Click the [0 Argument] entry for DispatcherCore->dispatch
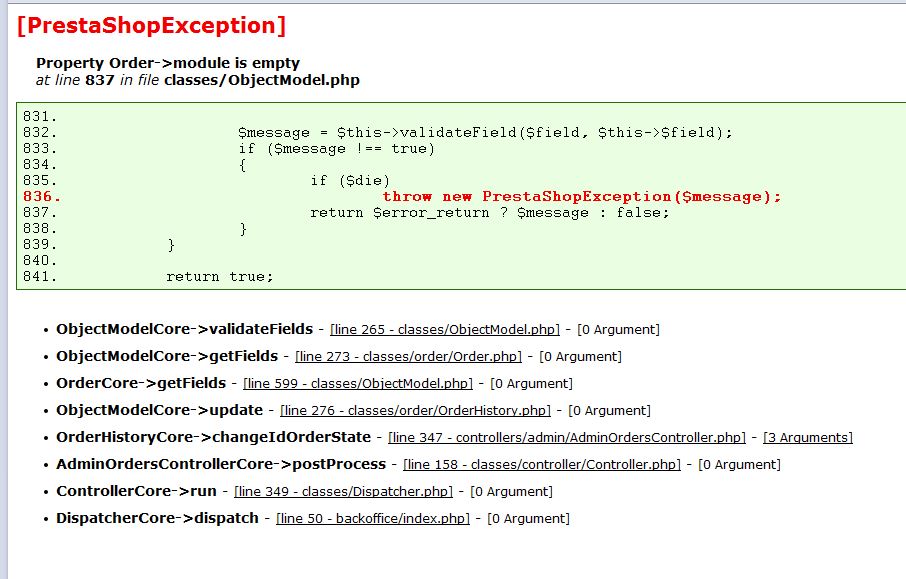The image size is (906, 579). pos(528,518)
